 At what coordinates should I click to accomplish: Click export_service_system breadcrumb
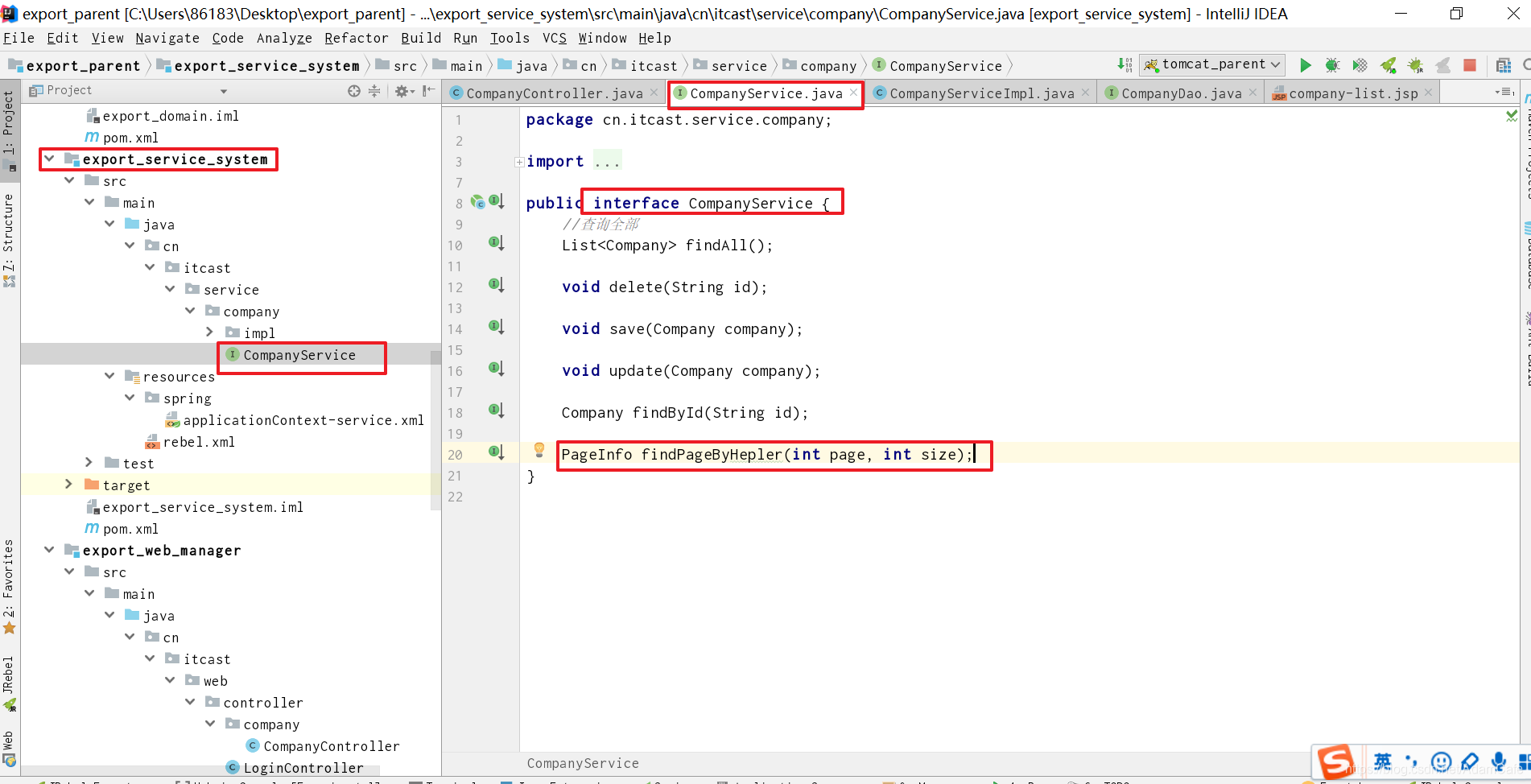coord(258,66)
